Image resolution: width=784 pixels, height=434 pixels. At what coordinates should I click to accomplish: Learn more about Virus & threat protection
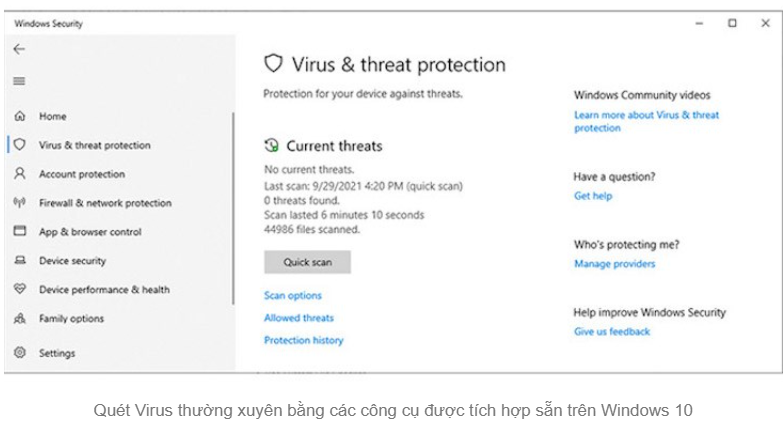(646, 121)
